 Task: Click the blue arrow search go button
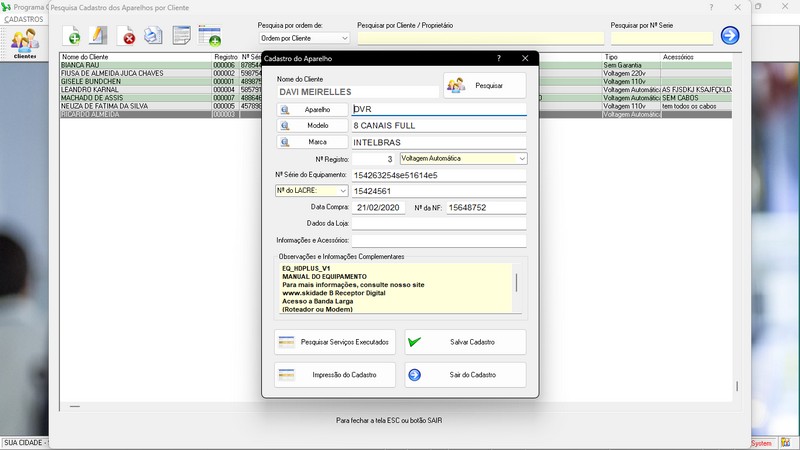click(730, 36)
